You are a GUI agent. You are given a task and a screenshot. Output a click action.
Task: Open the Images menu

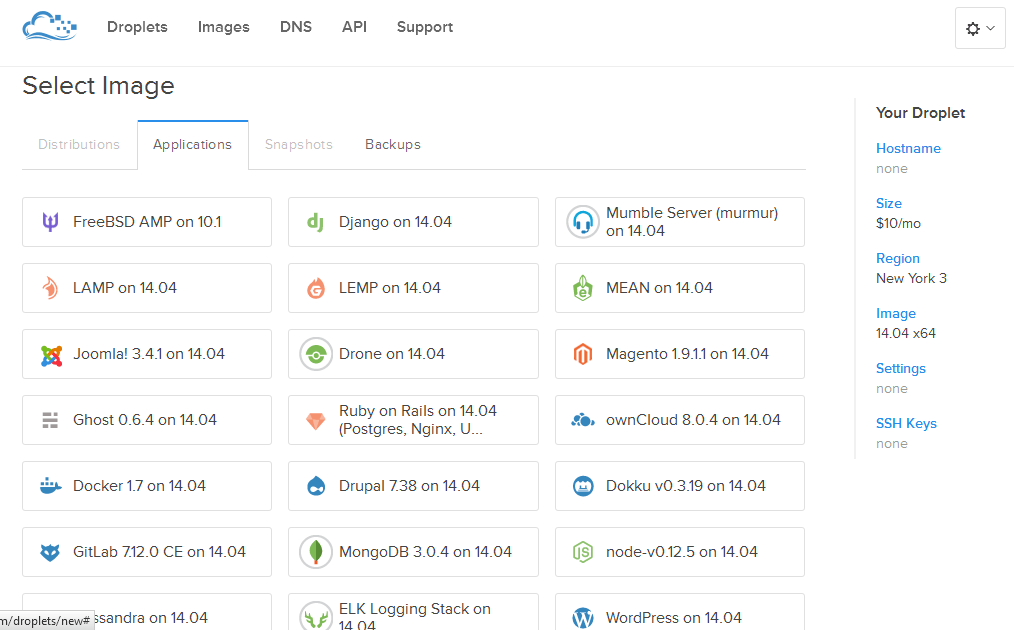click(224, 27)
